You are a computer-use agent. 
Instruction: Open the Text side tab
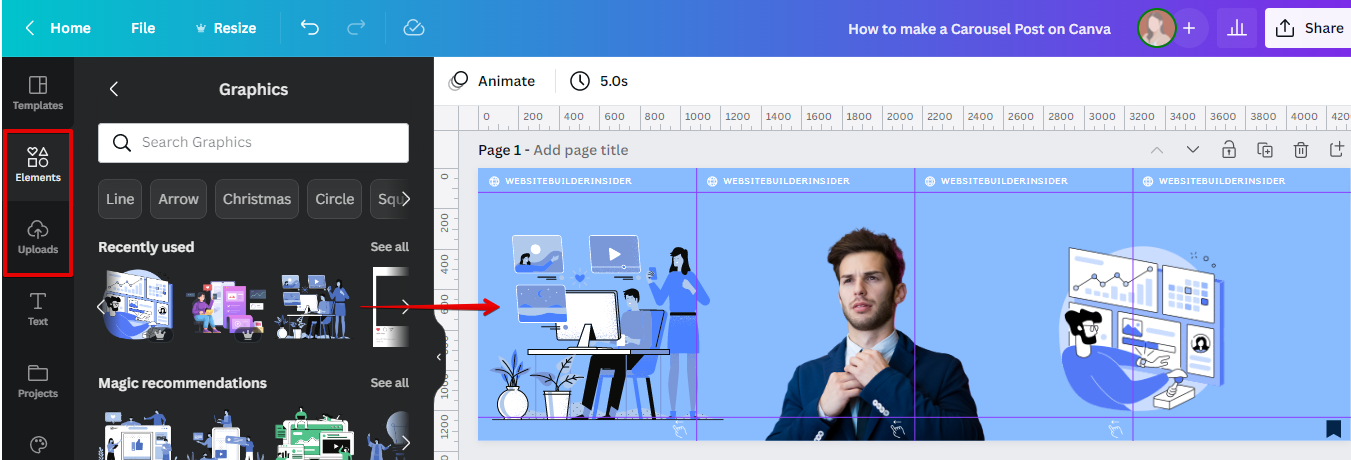coord(38,309)
